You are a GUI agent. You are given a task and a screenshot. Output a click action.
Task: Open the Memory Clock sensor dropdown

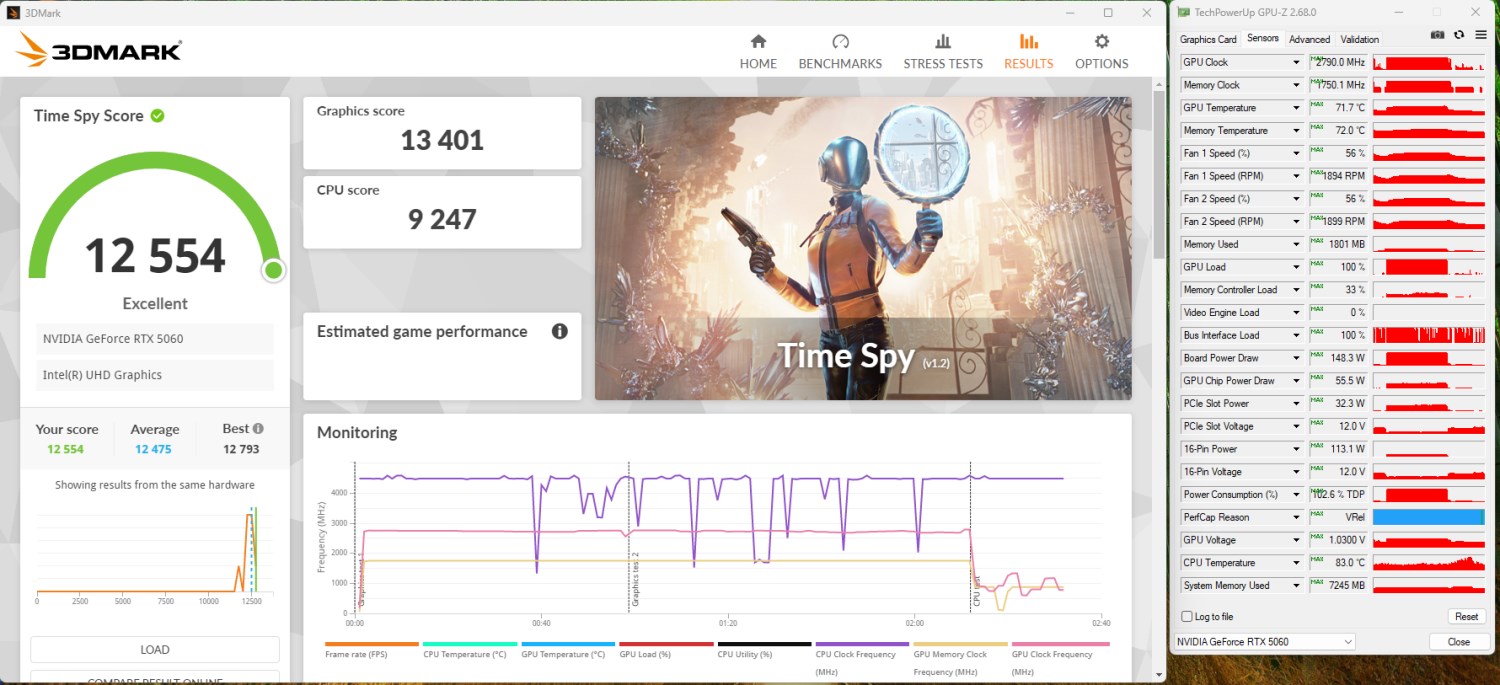pos(1296,85)
